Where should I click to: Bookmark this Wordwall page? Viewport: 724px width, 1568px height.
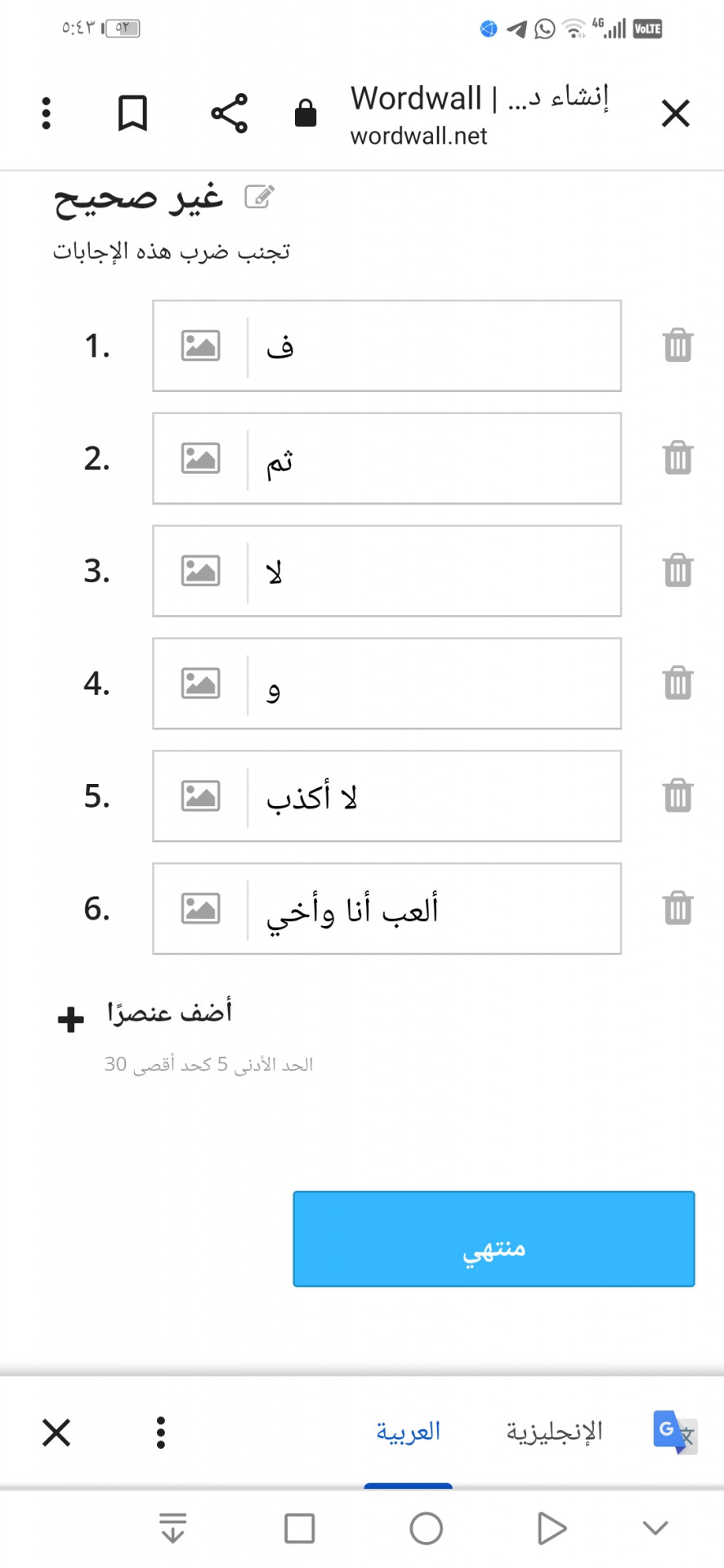tap(132, 114)
